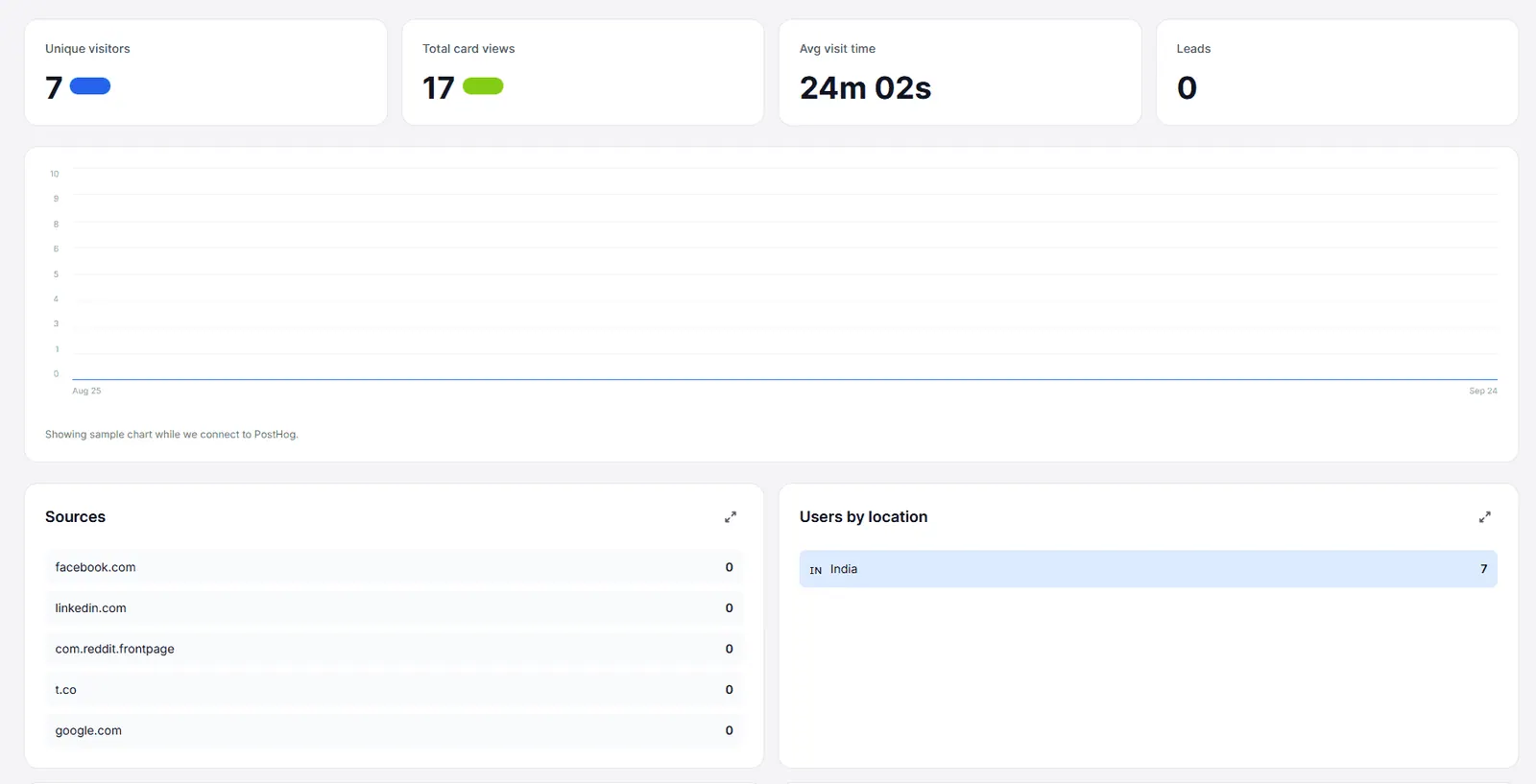Click the Leads card label
Viewport: 1536px width, 784px height.
(x=1193, y=49)
